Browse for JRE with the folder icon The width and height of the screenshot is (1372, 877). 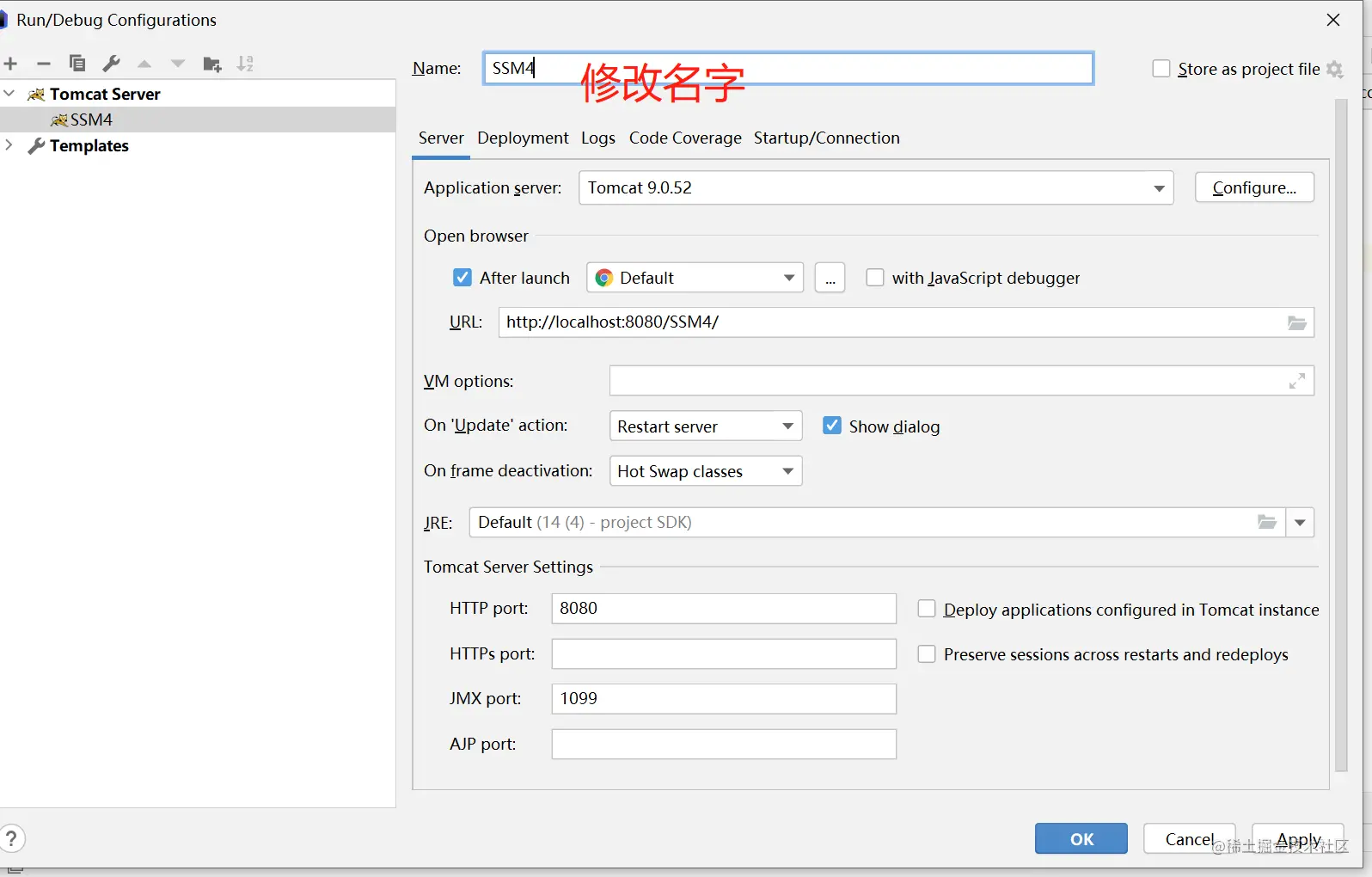pos(1267,522)
